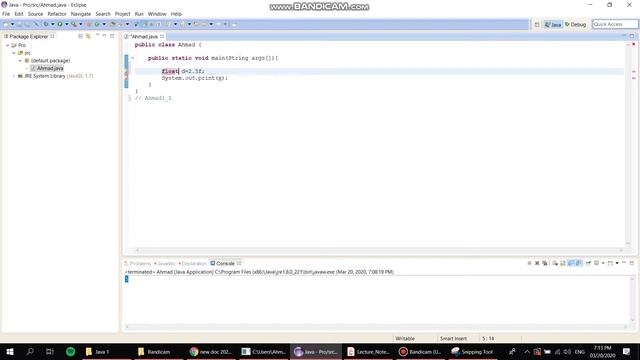Image resolution: width=640 pixels, height=360 pixels.
Task: Click the green Run button
Action: 60,24
